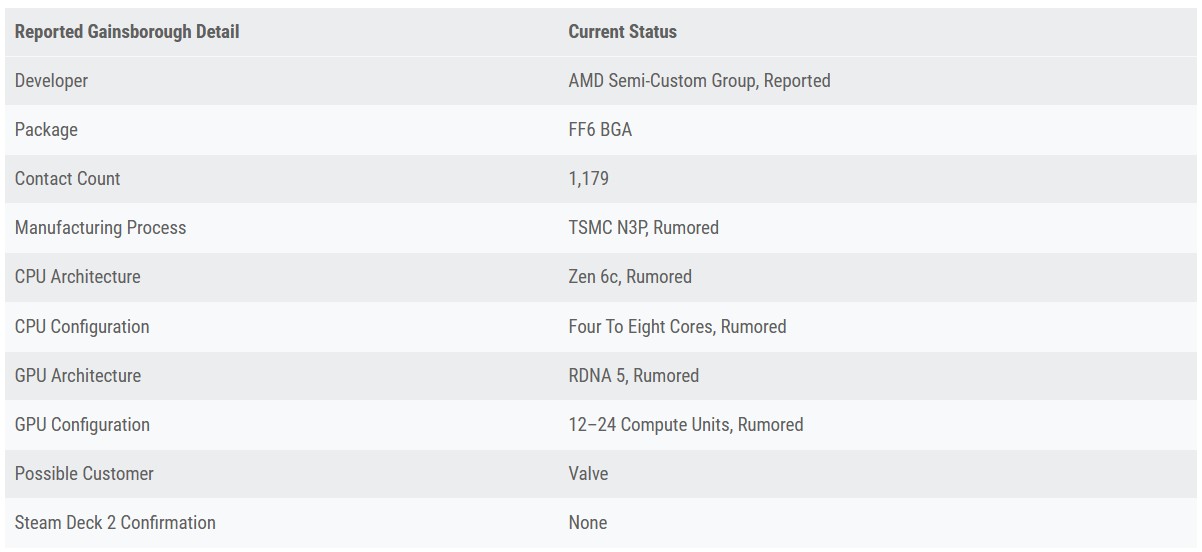Click the 'GPU Architecture' label
Screen dimensions: 1202x552
pyautogui.click(x=78, y=376)
